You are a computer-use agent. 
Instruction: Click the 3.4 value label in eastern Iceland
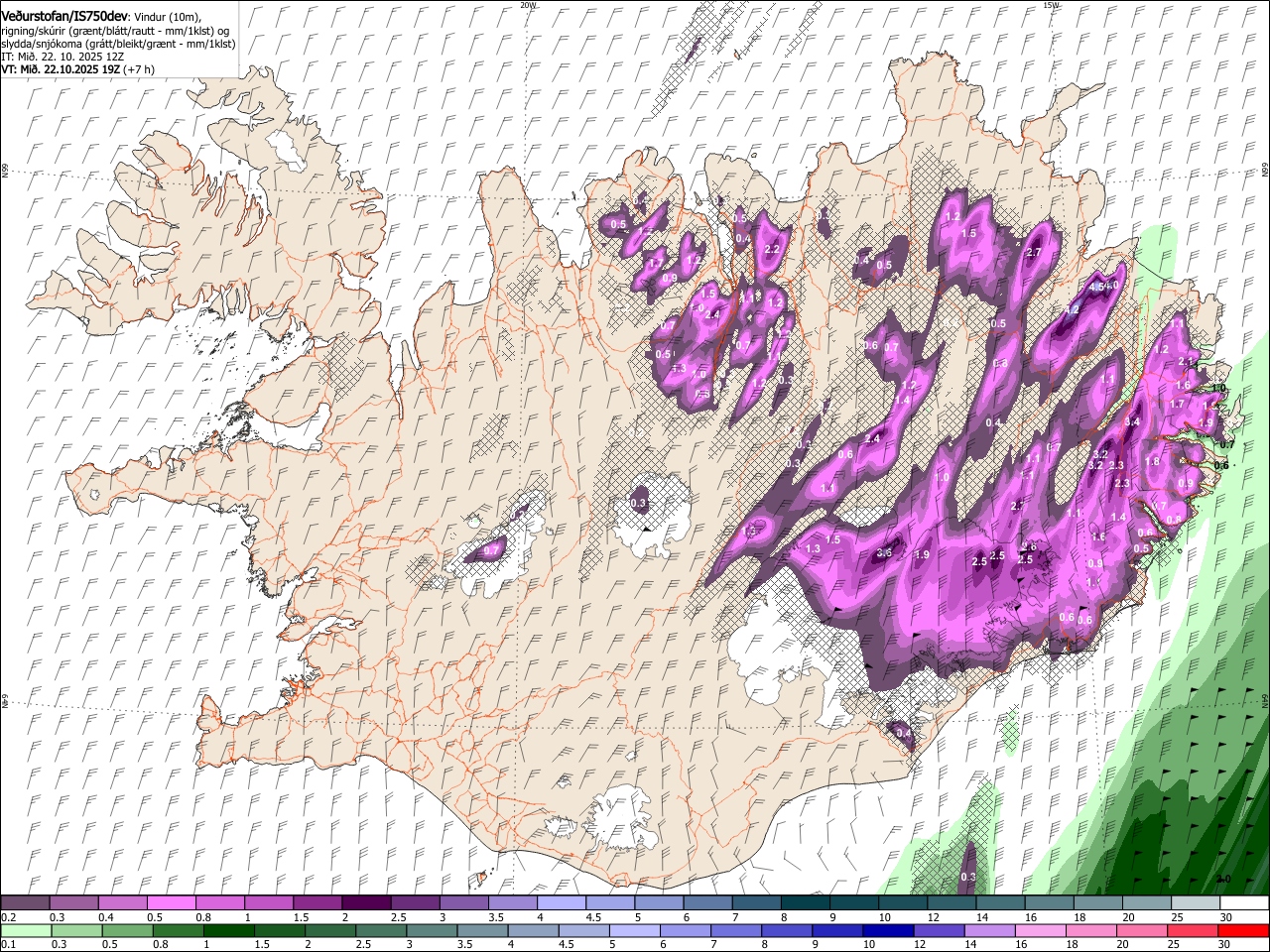click(1131, 421)
